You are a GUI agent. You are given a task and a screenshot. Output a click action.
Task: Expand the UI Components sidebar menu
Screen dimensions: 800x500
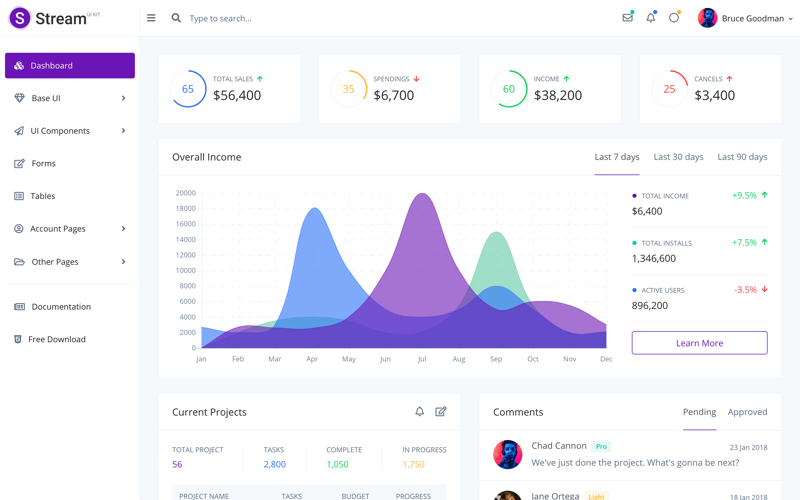[x=69, y=131]
